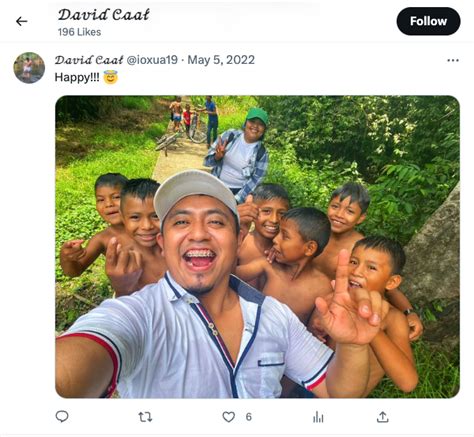
Task: Click the @ioxua19 handle
Action: [152, 60]
